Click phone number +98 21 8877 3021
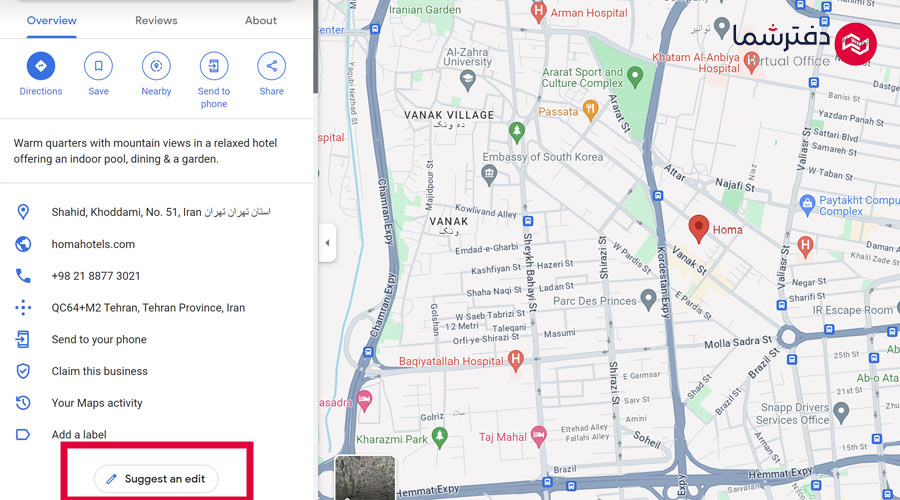The image size is (900, 500). click(96, 276)
